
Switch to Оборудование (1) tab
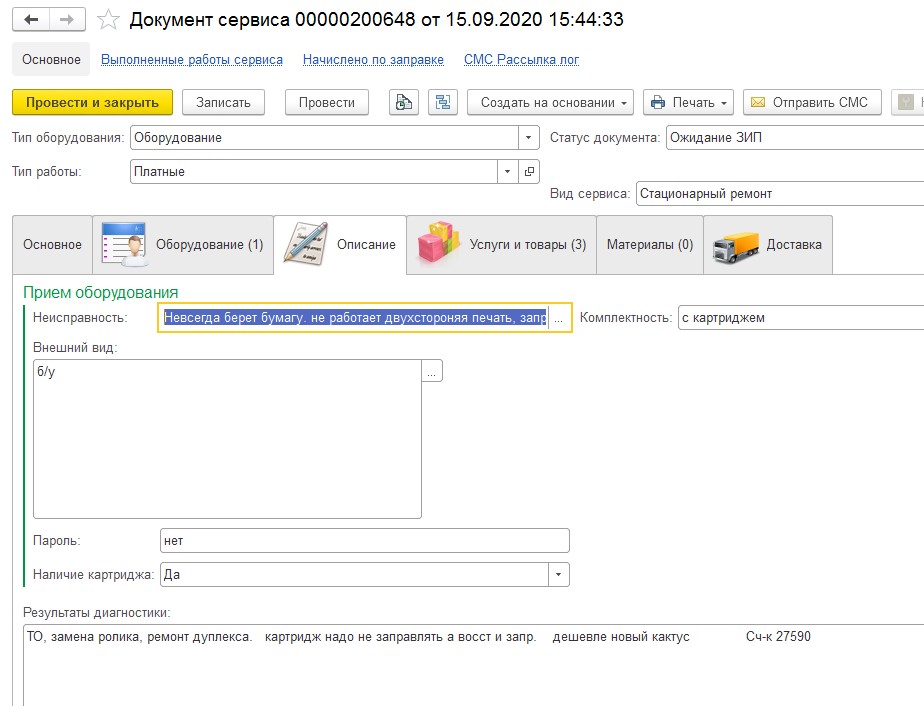tap(183, 245)
